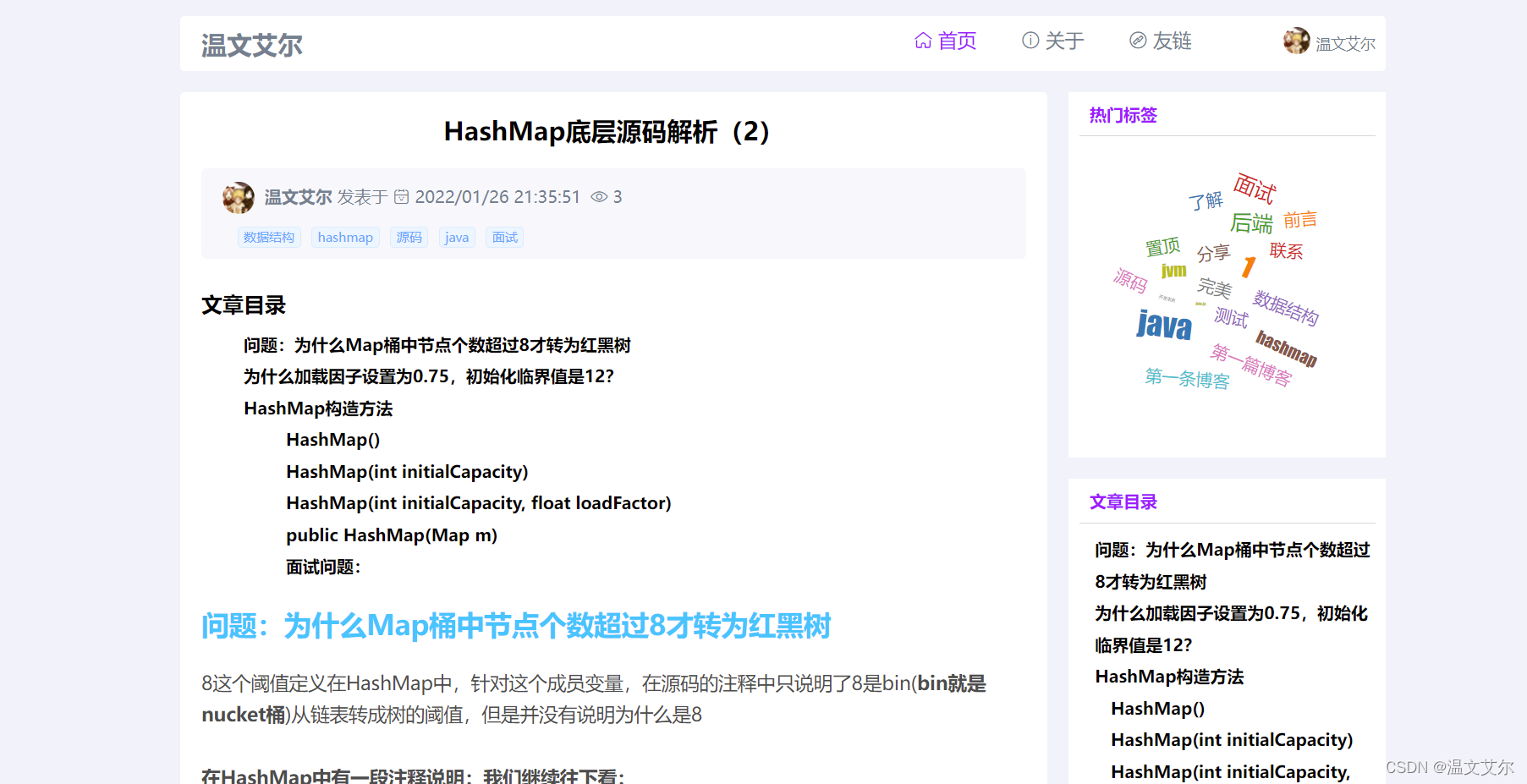Image resolution: width=1527 pixels, height=784 pixels.
Task: Click the small avatar beside 温文艾尔 in article header
Action: (238, 197)
